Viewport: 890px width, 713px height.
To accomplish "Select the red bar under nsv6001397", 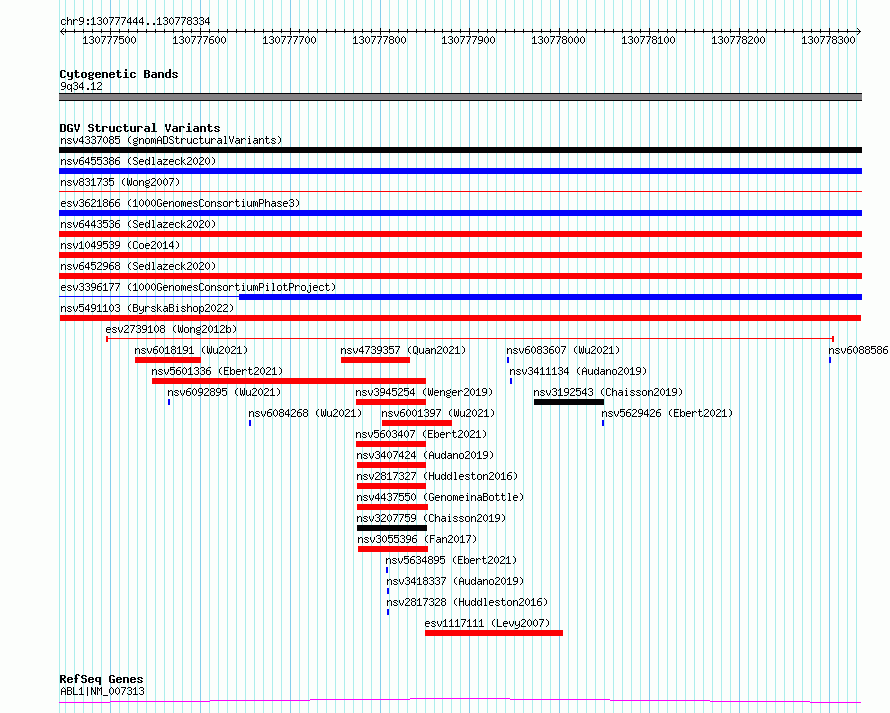I will tap(417, 423).
